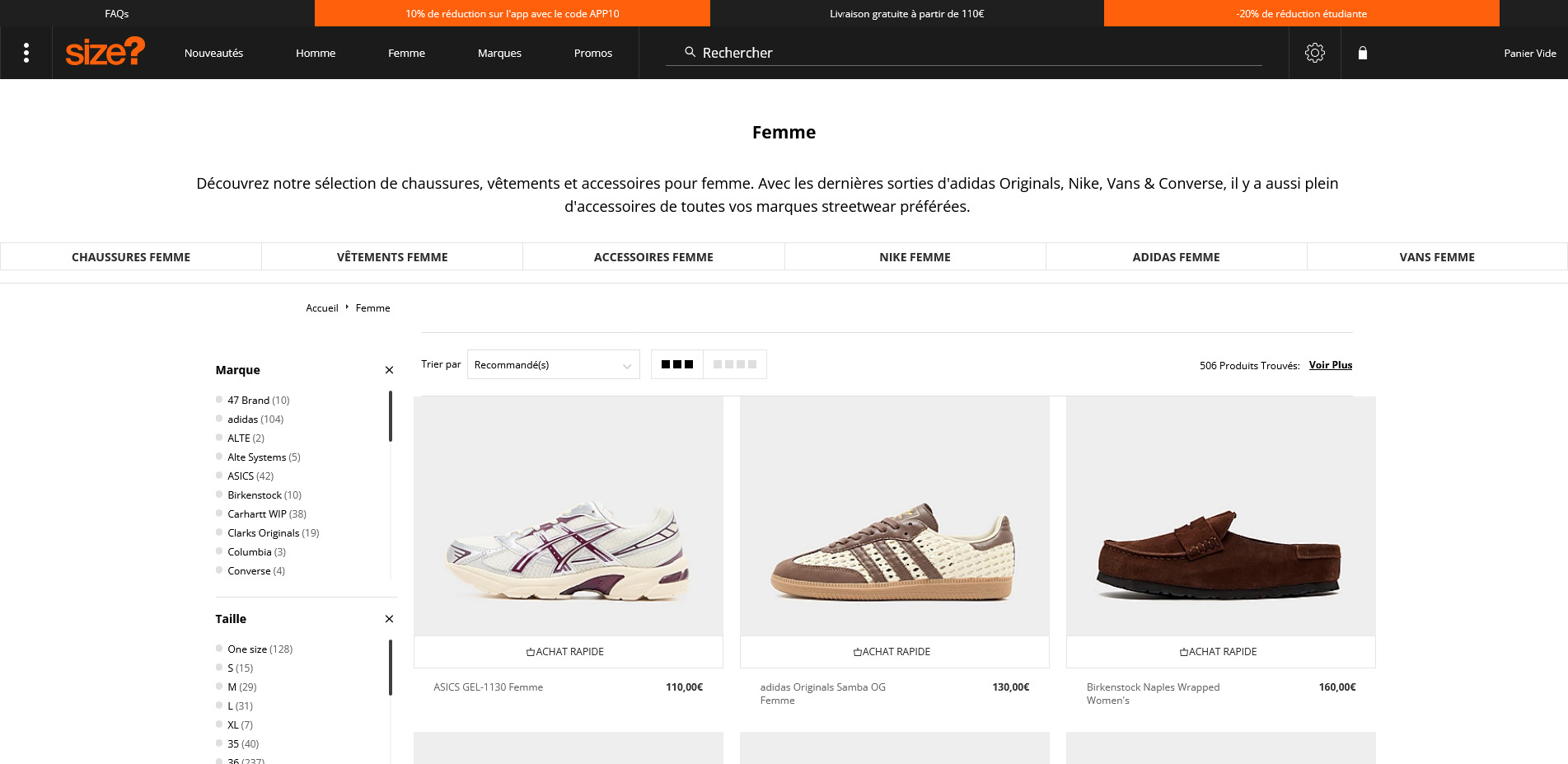Open the Panier Vide cart link
Viewport: 1568px width, 764px height.
point(1530,53)
